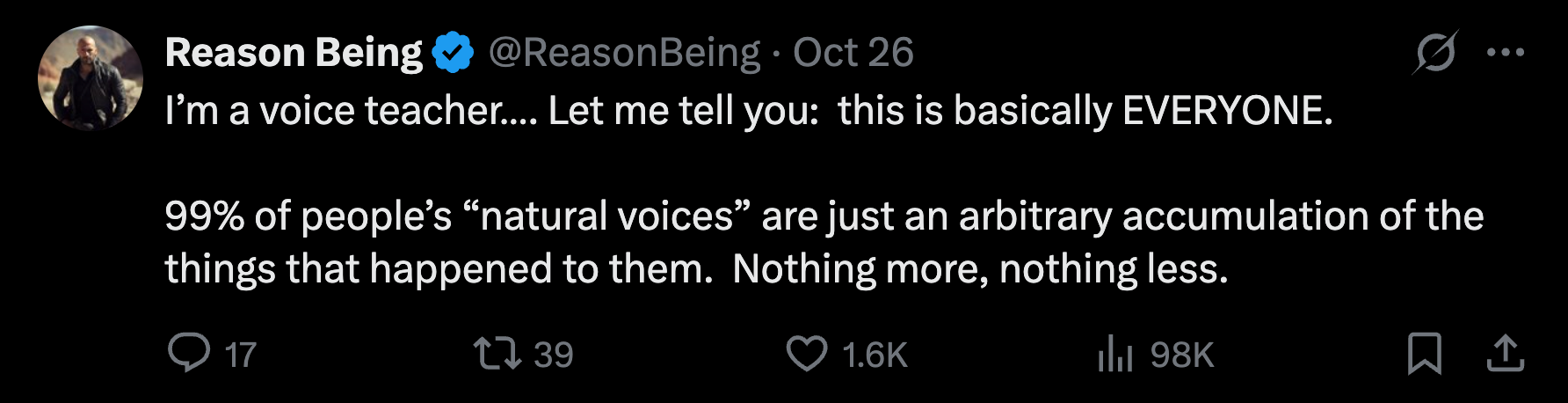Bookmark this tweet
This screenshot has height=403, width=1568.
click(1424, 354)
